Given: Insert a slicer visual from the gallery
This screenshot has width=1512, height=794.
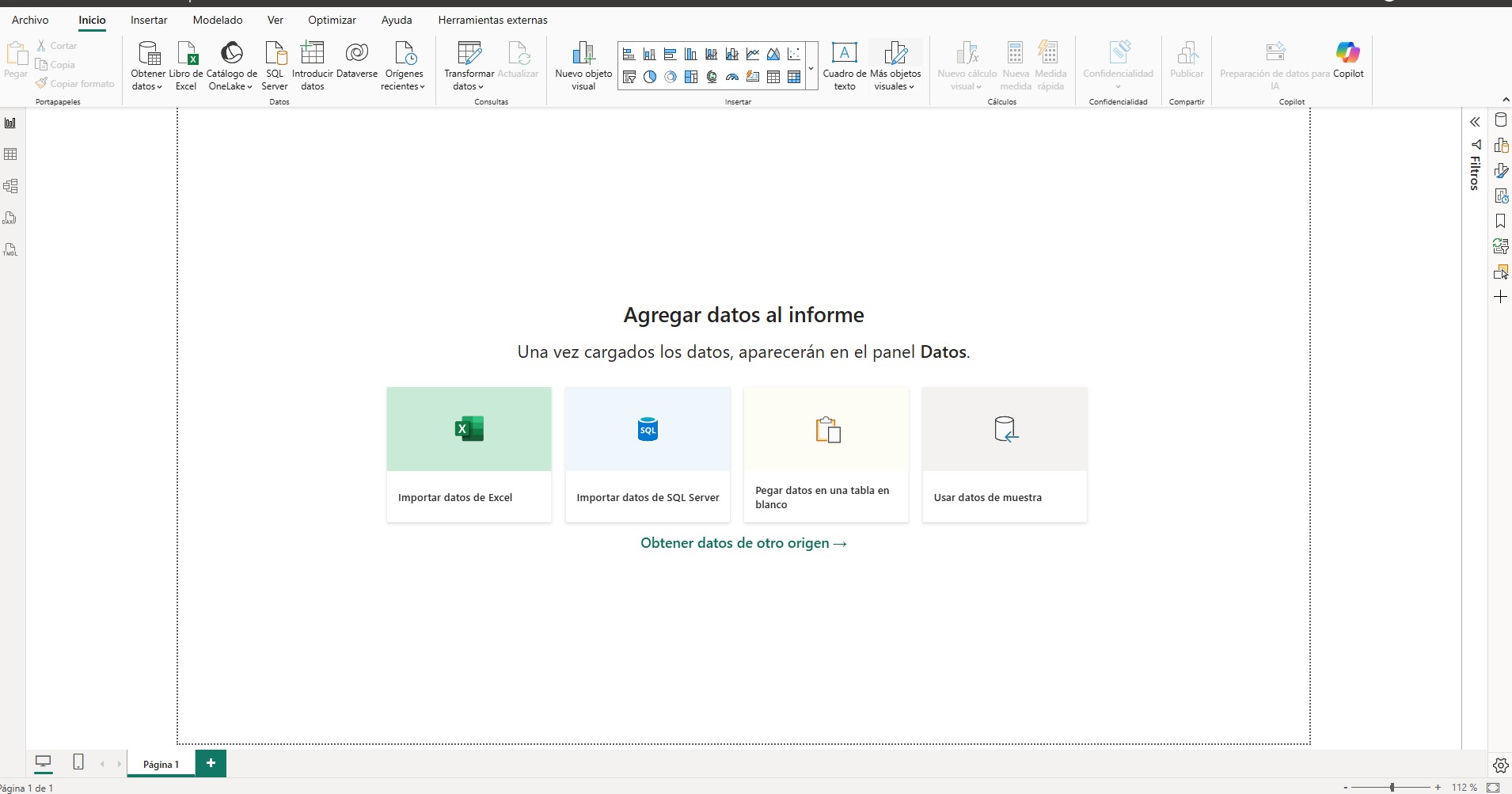Looking at the screenshot, I should point(629,77).
